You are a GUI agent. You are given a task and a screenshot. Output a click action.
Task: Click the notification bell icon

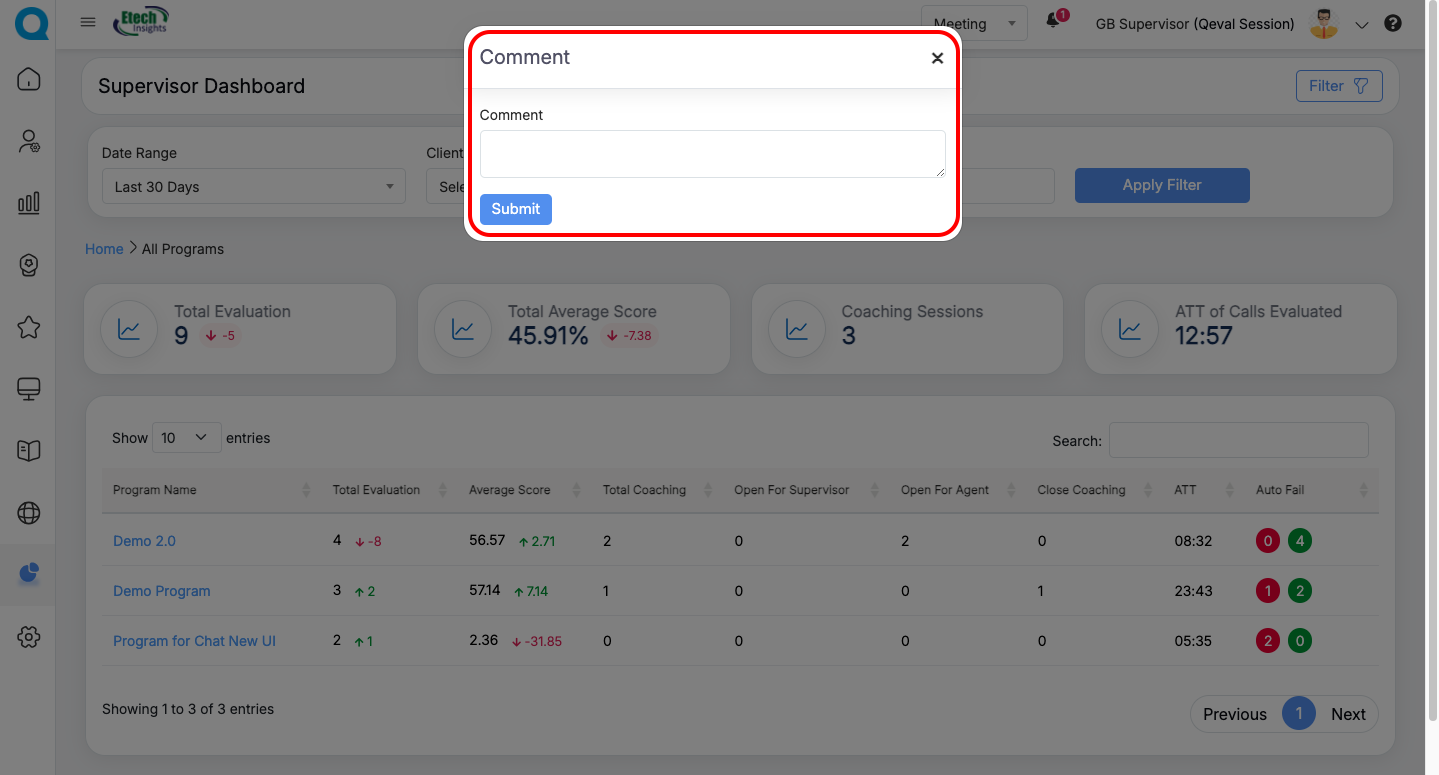[1053, 21]
